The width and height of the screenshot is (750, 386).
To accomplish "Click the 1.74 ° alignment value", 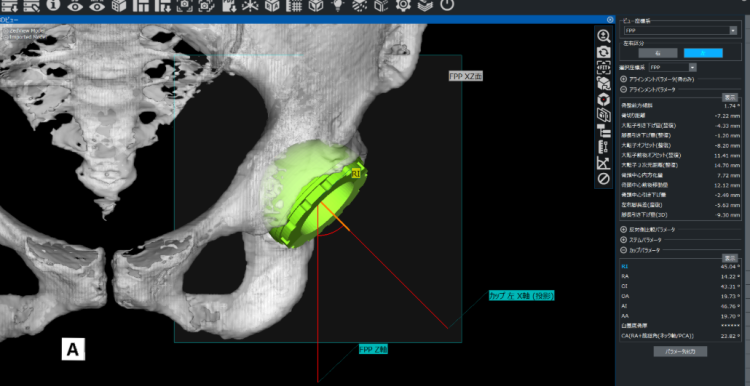I will pos(732,105).
